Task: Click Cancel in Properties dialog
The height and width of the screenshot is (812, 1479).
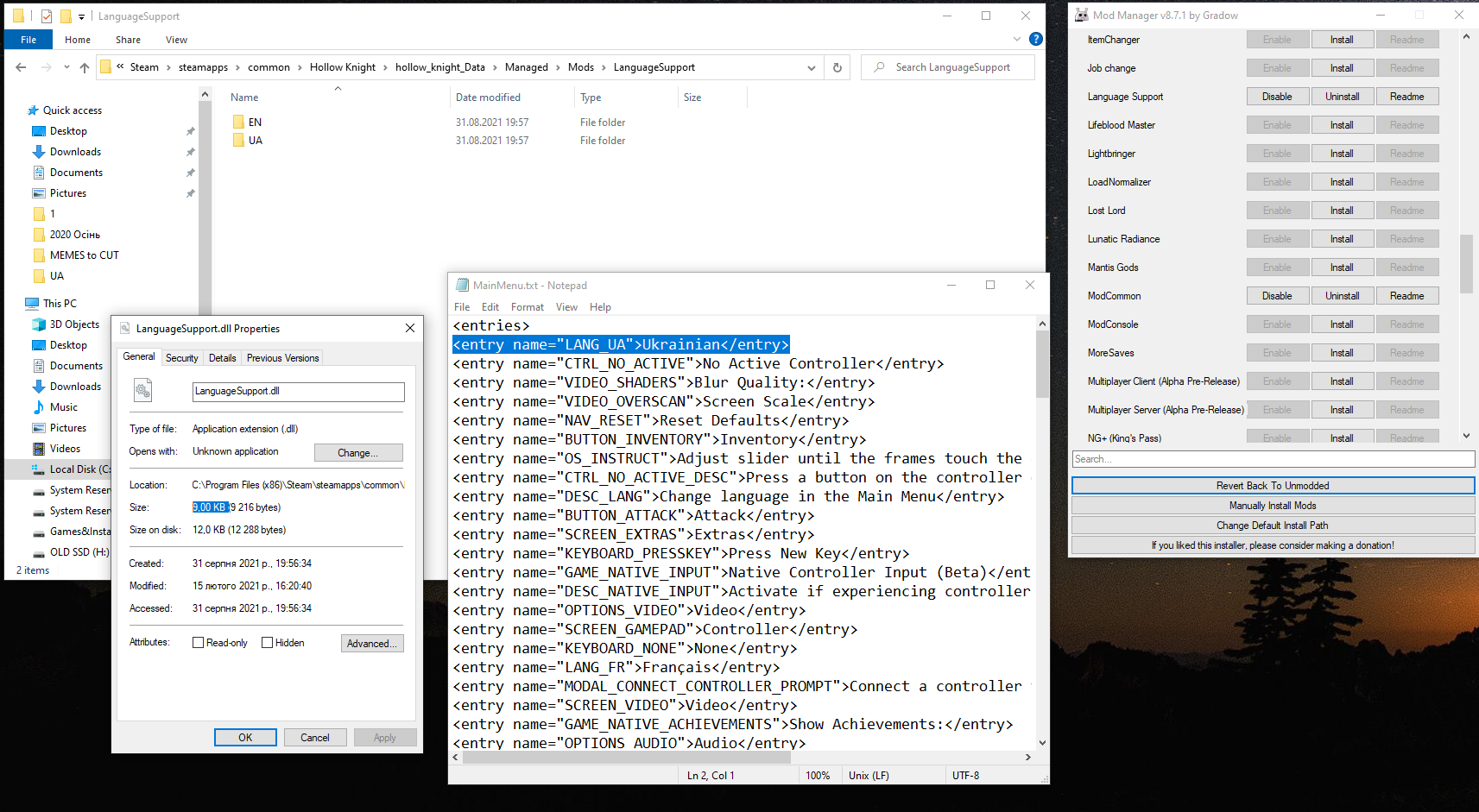Action: click(x=315, y=738)
